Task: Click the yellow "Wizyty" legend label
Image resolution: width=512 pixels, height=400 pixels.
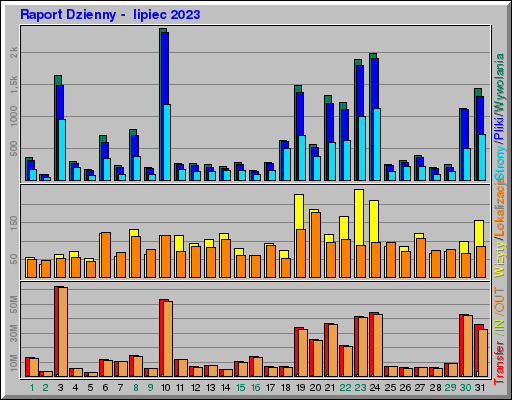Action: click(x=499, y=259)
